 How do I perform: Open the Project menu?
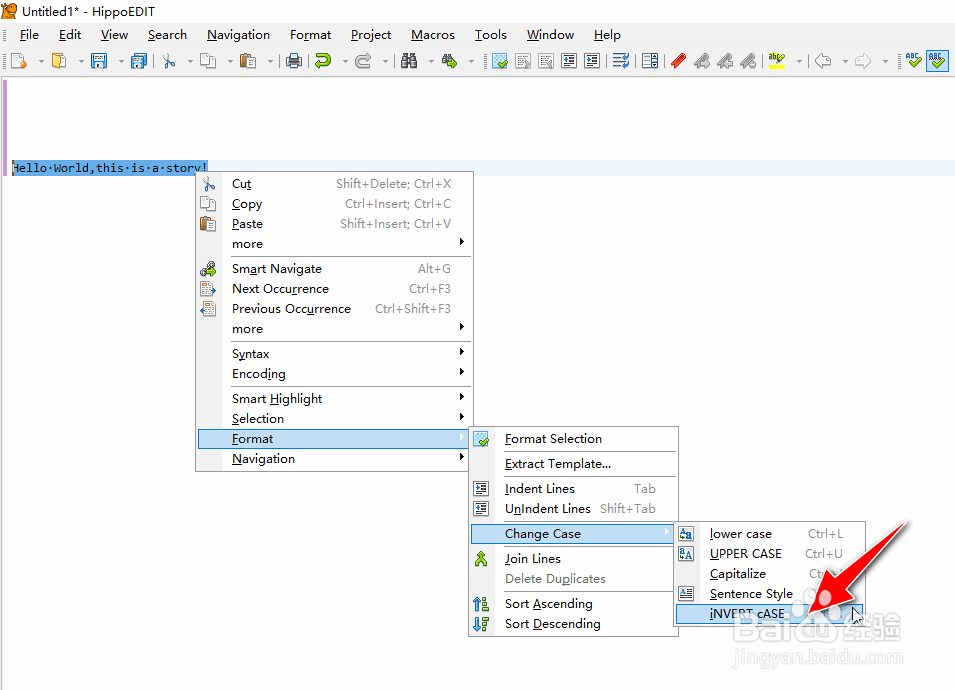tap(371, 35)
